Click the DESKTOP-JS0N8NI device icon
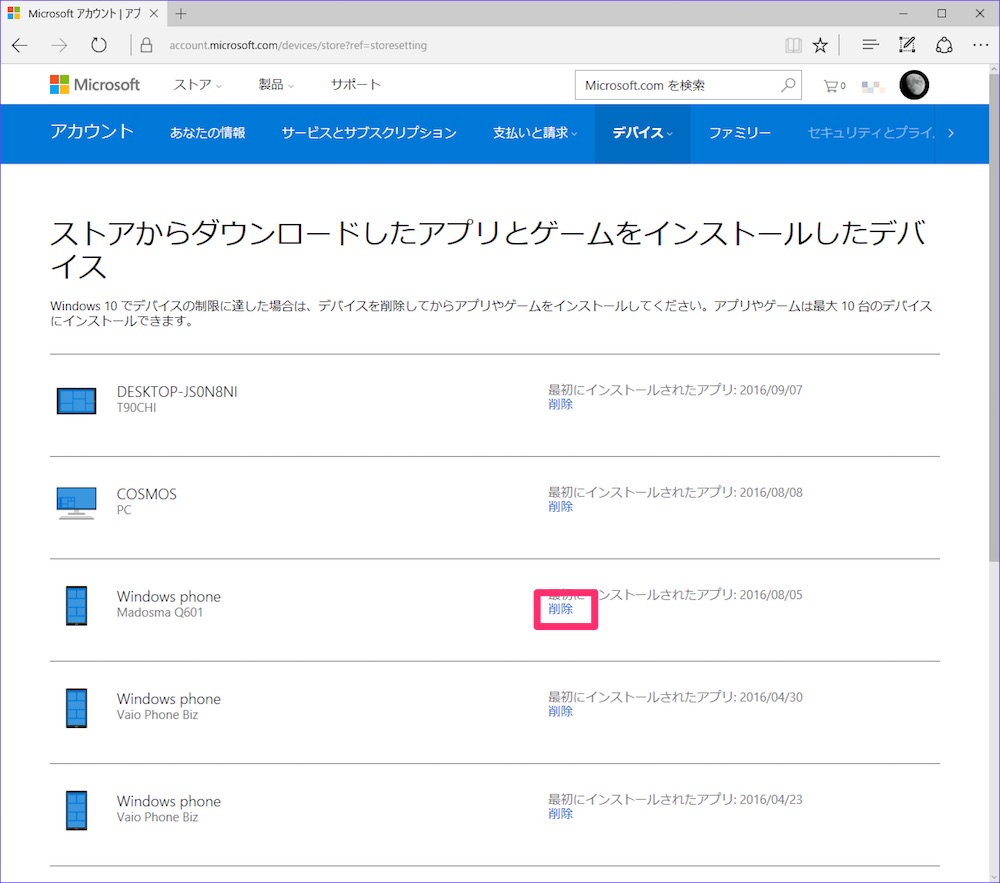This screenshot has width=1000, height=883. [x=77, y=401]
